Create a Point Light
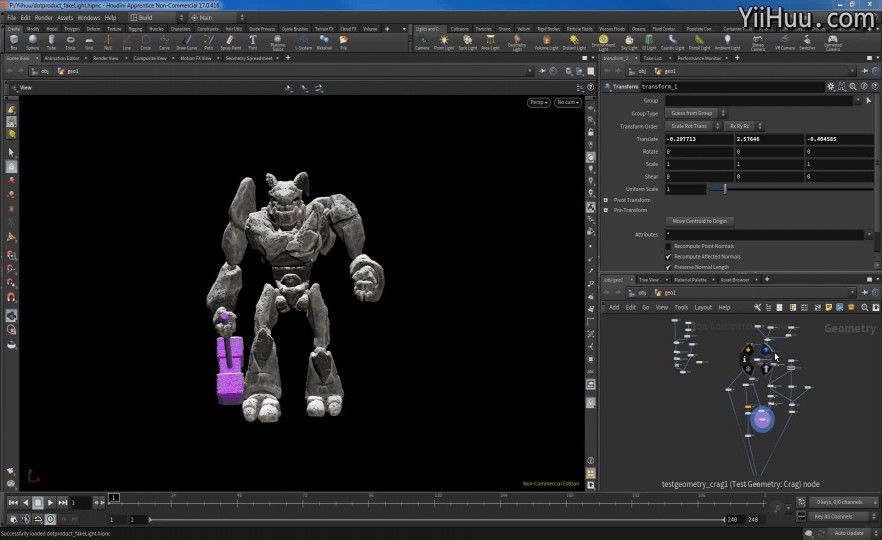882x540 pixels. tap(444, 42)
